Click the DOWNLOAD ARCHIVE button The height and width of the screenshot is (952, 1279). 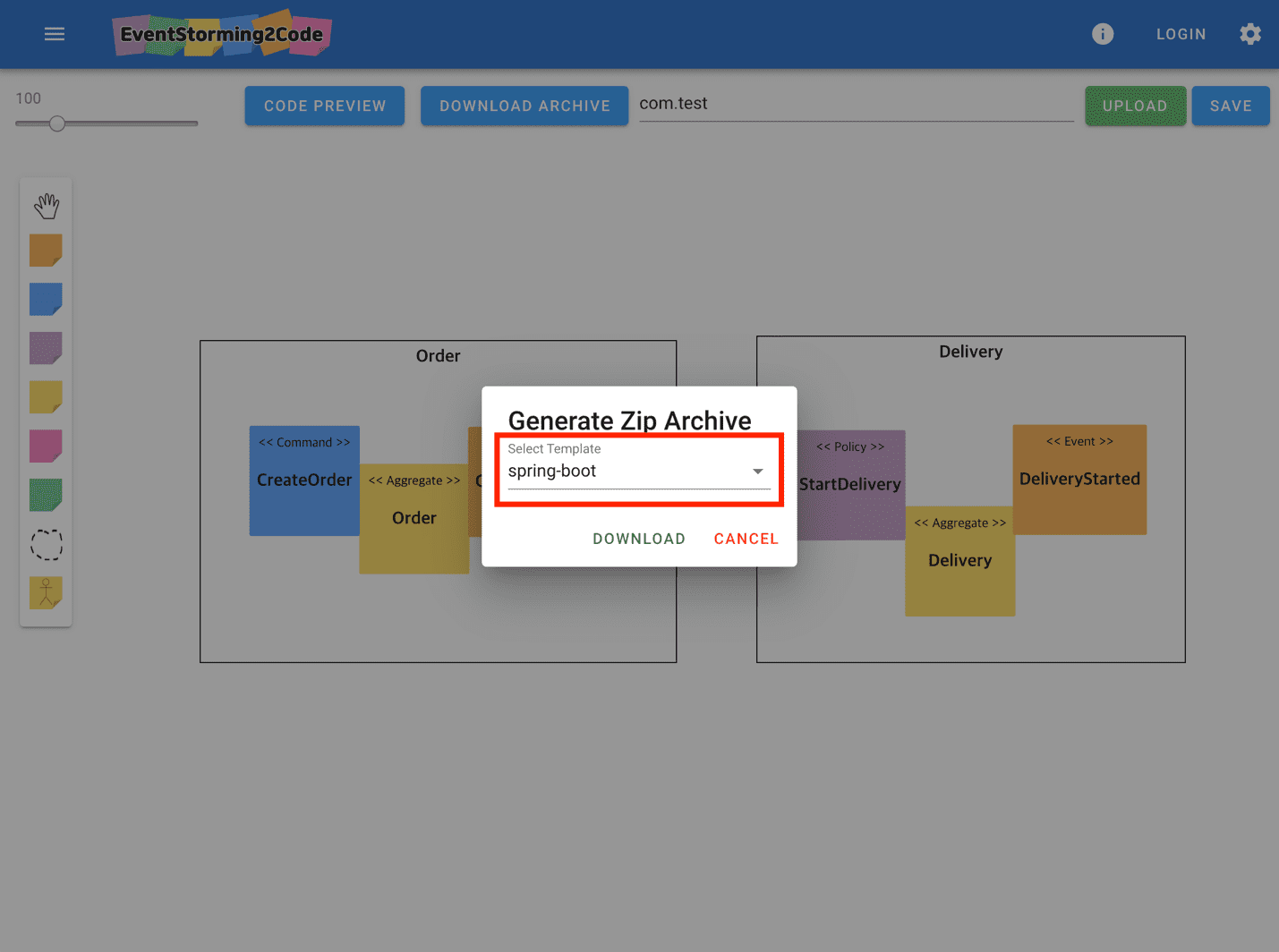[524, 106]
